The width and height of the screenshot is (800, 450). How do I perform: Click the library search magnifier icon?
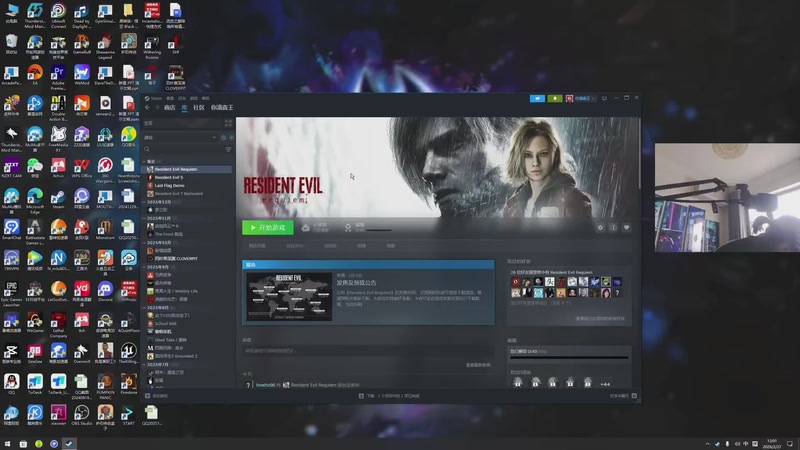coord(147,149)
